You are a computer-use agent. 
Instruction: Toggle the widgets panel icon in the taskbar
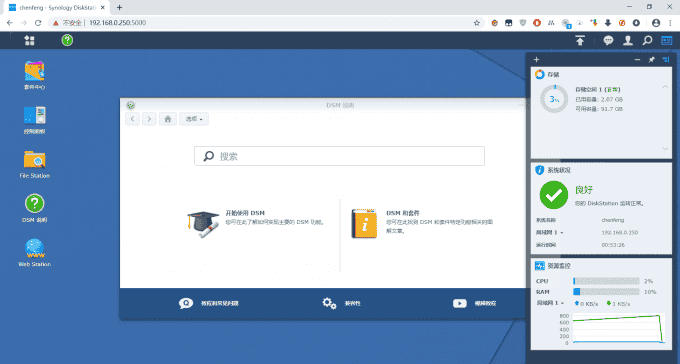point(667,40)
